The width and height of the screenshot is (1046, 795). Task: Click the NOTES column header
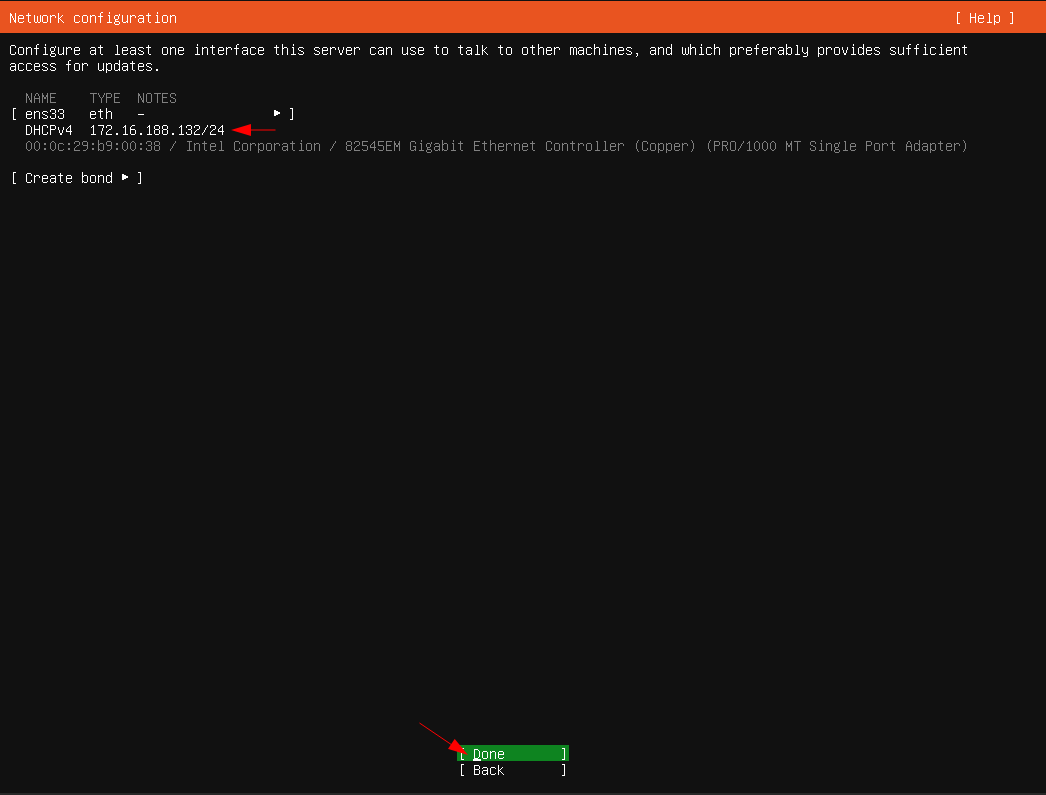click(157, 98)
